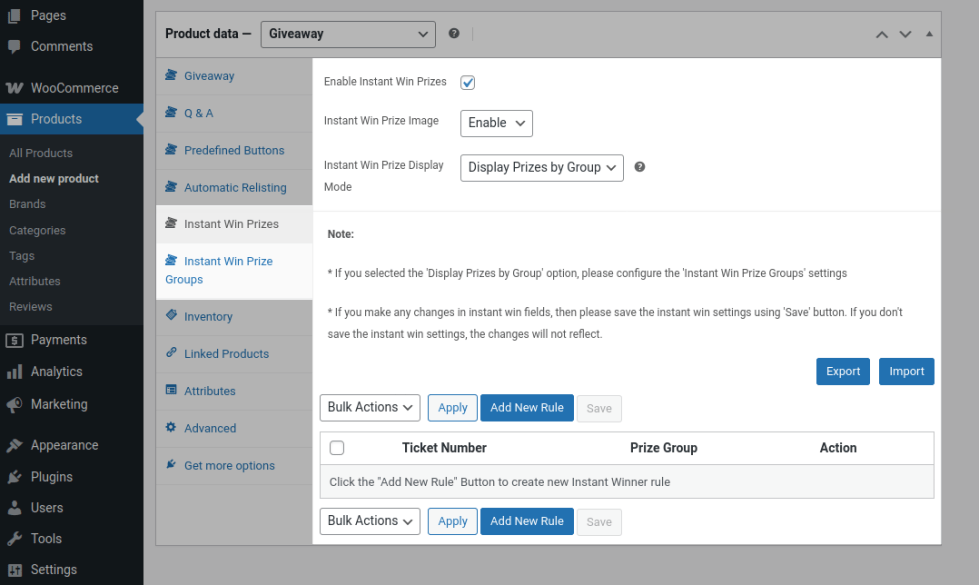979x585 pixels.
Task: Uncheck Enable Instant Win Prizes checkbox
Action: point(467,82)
